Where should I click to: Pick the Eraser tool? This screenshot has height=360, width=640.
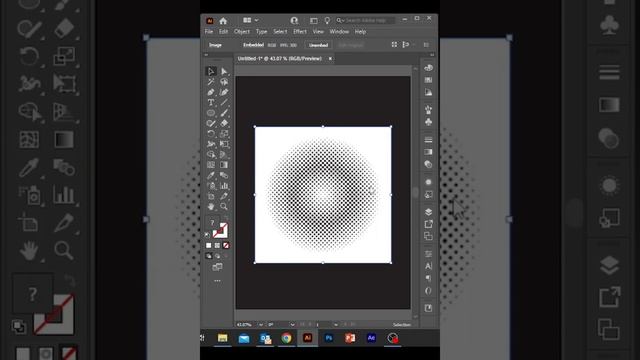click(x=224, y=123)
